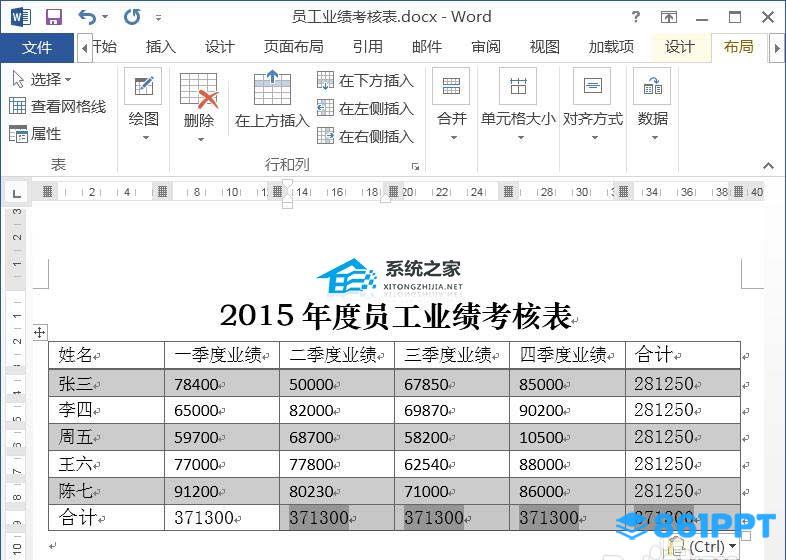Click the header cell 合计
The height and width of the screenshot is (560, 786).
[x=683, y=355]
